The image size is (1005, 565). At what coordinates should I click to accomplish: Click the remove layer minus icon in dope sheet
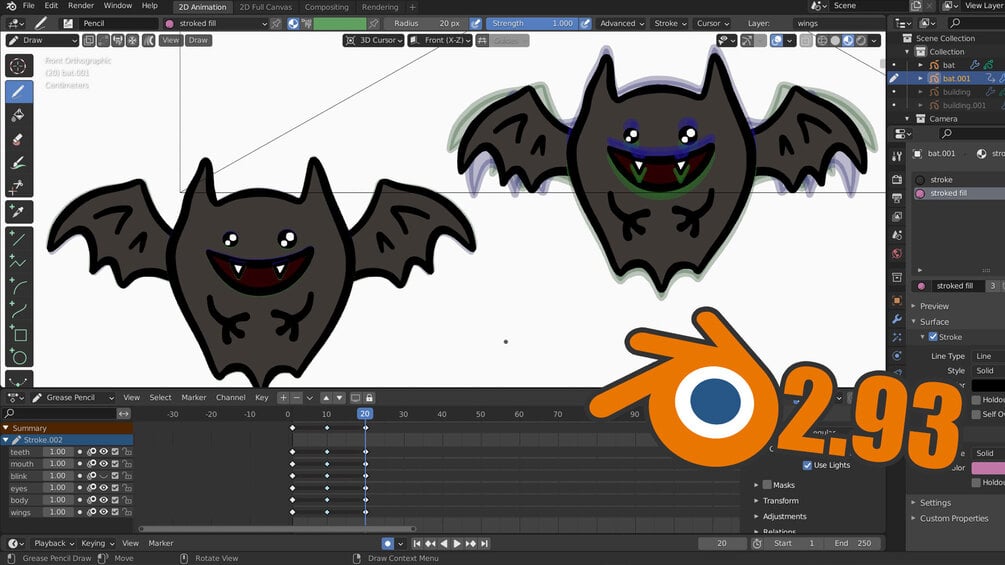(x=296, y=398)
